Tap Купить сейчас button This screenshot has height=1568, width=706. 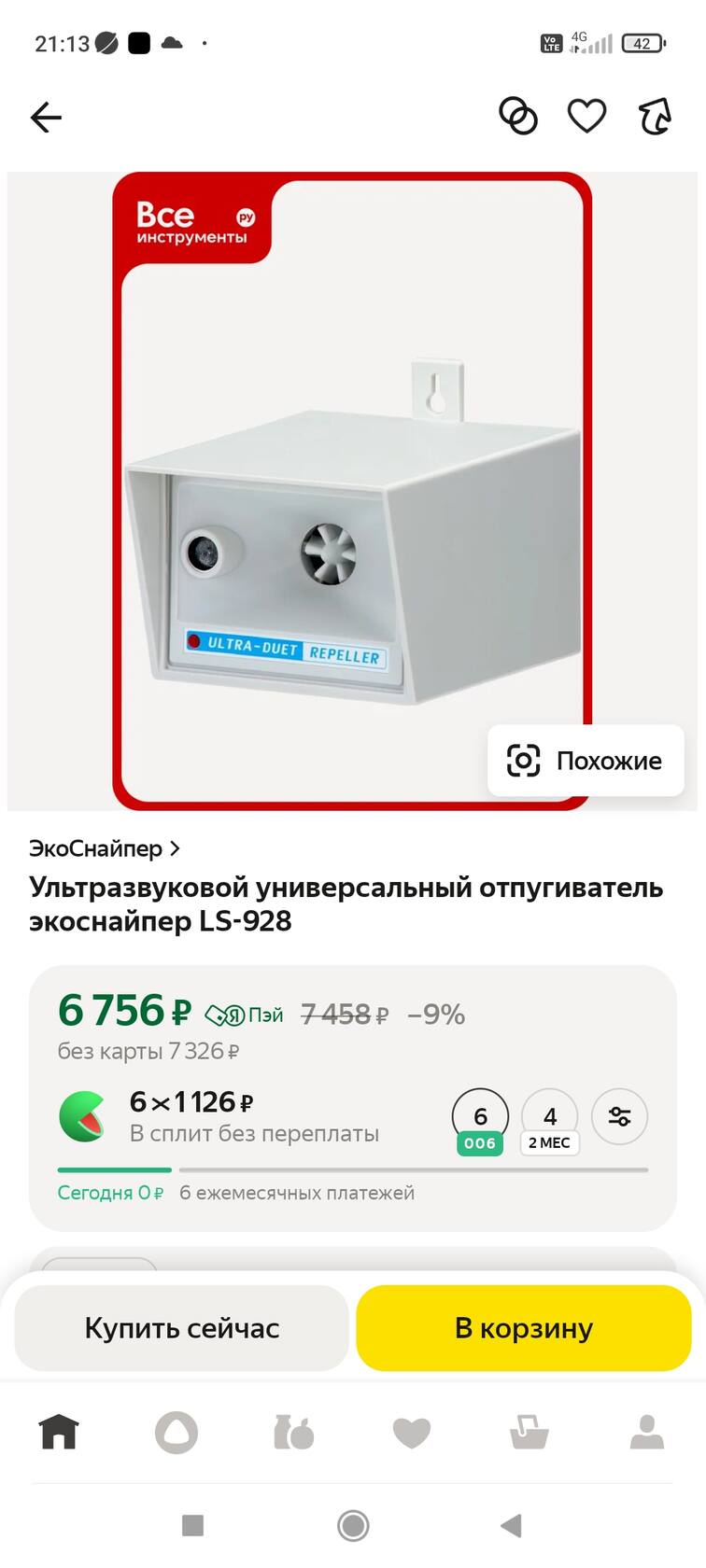182,1328
